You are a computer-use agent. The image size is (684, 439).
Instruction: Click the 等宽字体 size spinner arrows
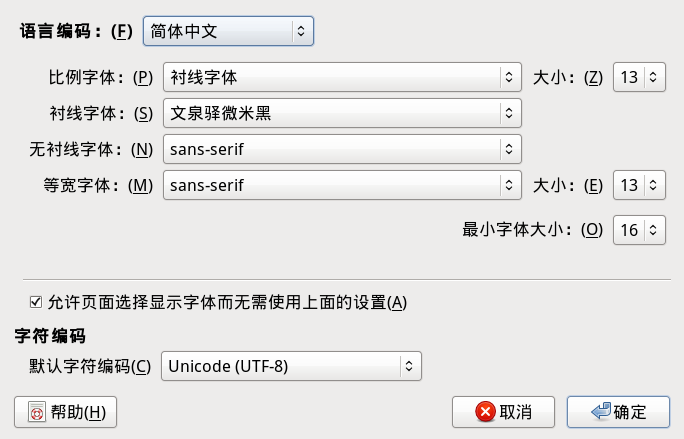click(653, 185)
